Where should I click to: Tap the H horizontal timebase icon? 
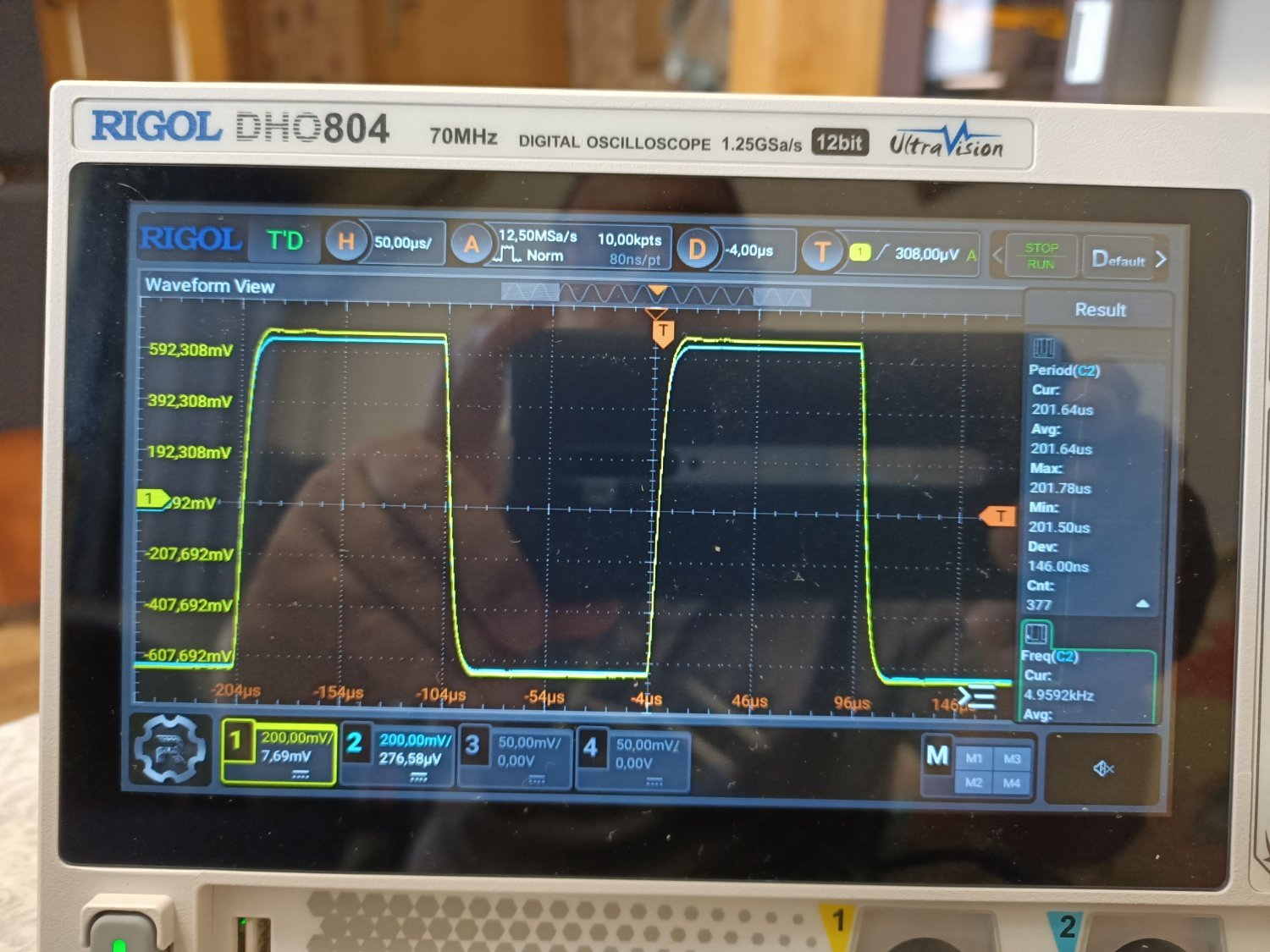tap(345, 242)
